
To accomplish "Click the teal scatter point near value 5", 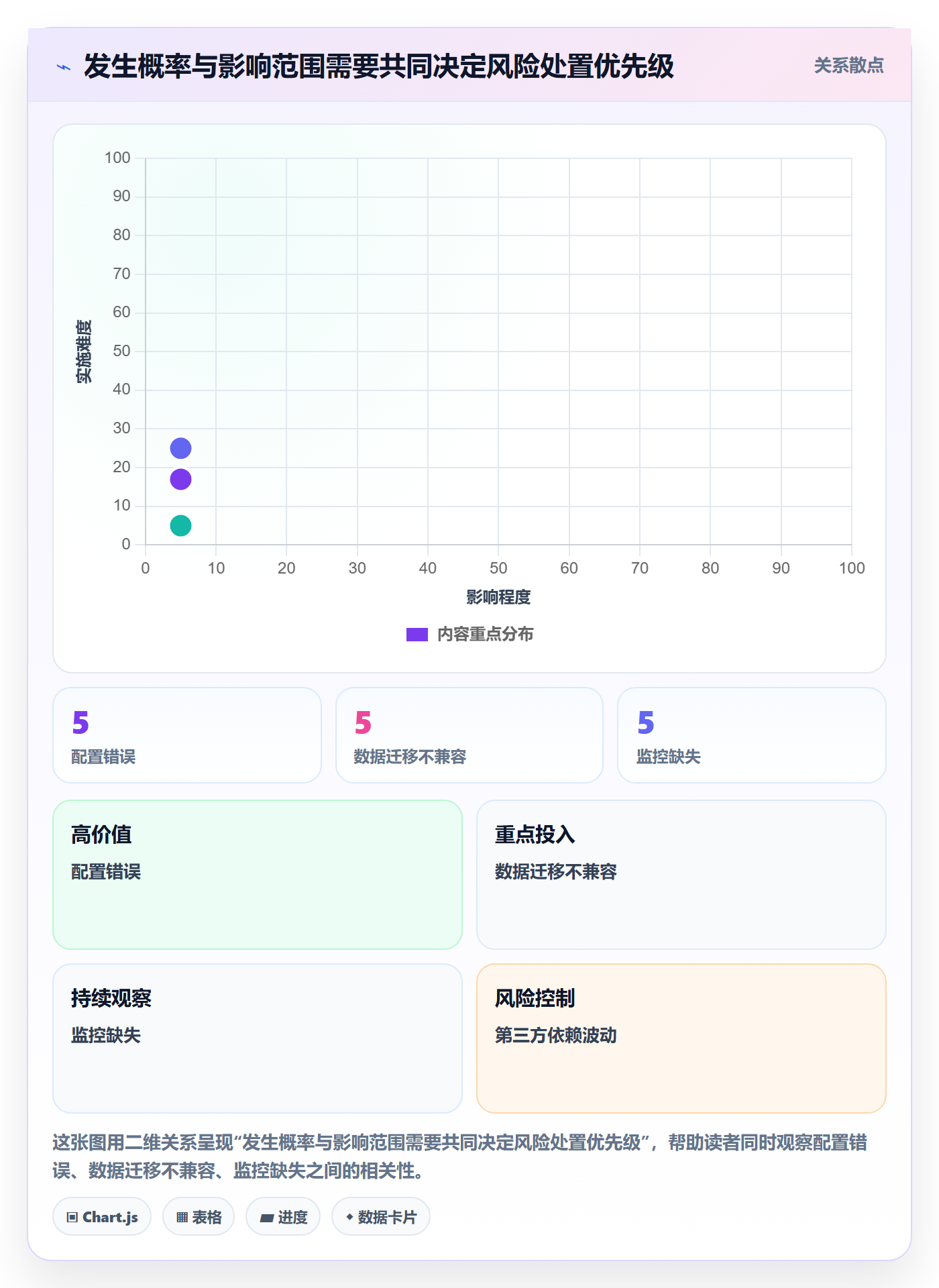I will (180, 525).
